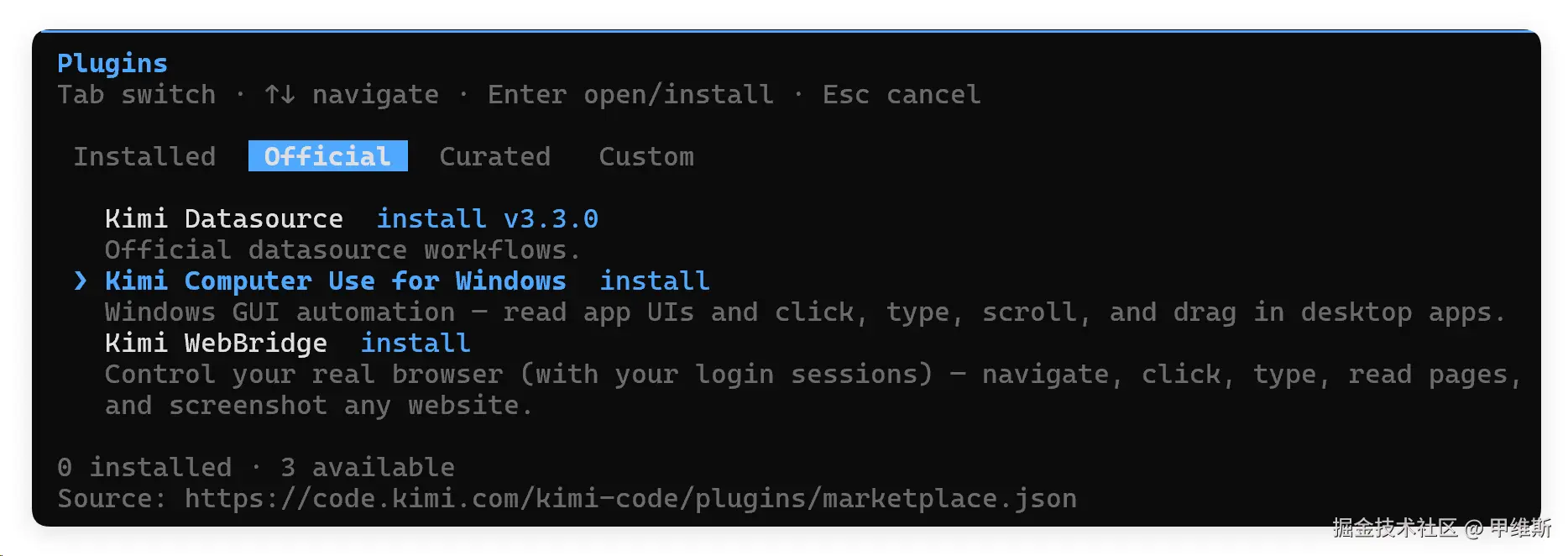This screenshot has height=556, width=1568.
Task: Click the Esc cancel hint
Action: [902, 94]
